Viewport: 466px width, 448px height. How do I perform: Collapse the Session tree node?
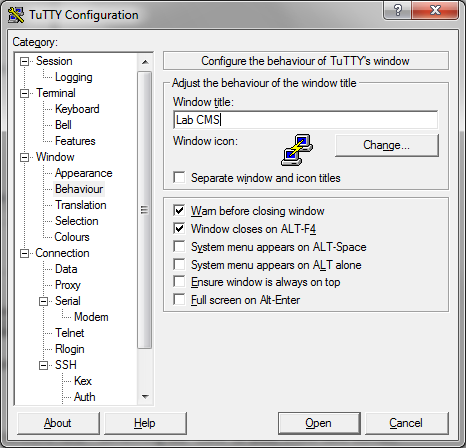tap(24, 61)
